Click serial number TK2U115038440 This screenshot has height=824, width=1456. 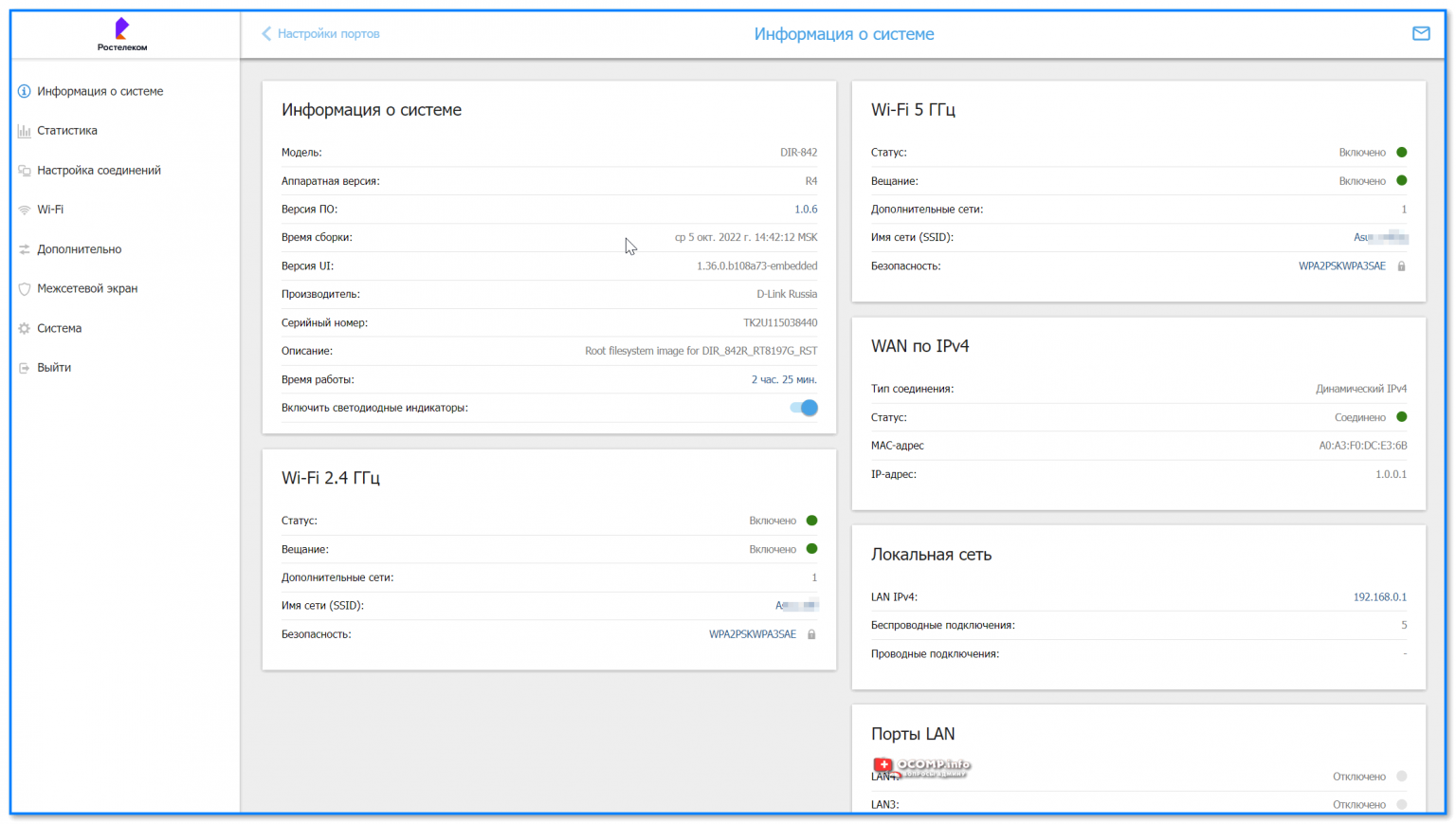(780, 323)
